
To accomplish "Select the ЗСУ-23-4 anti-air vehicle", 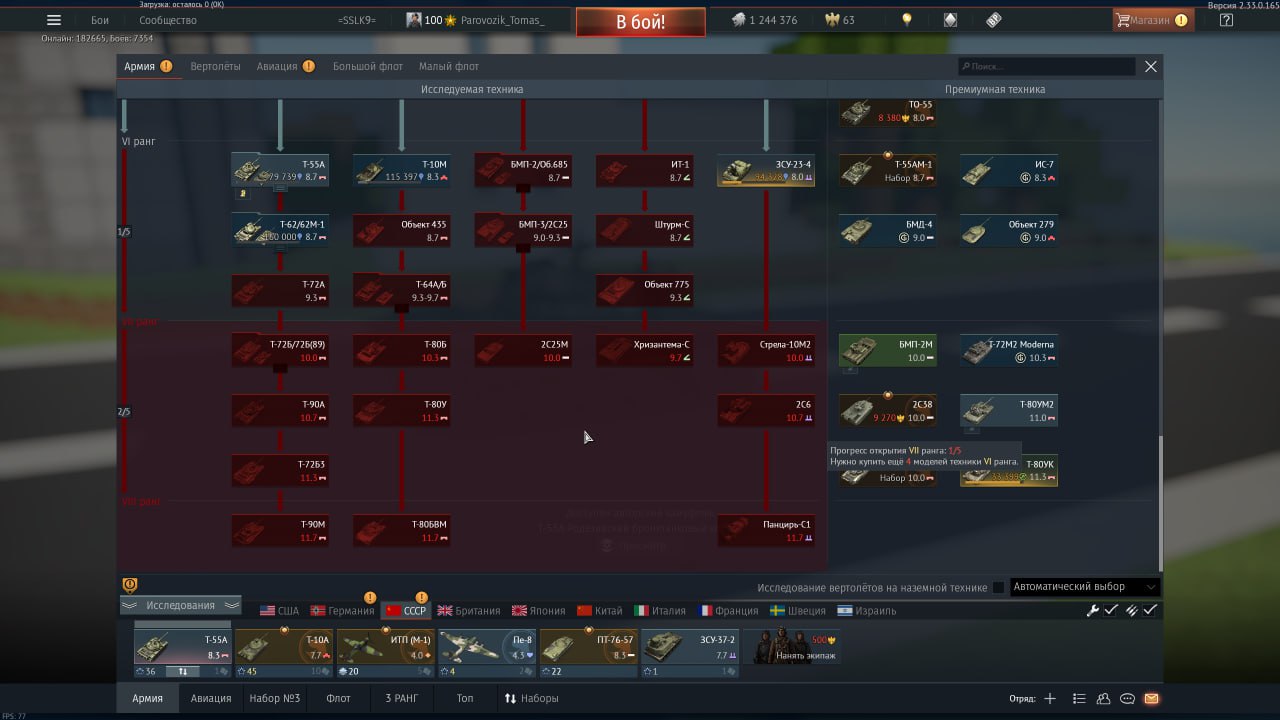I will (x=766, y=170).
